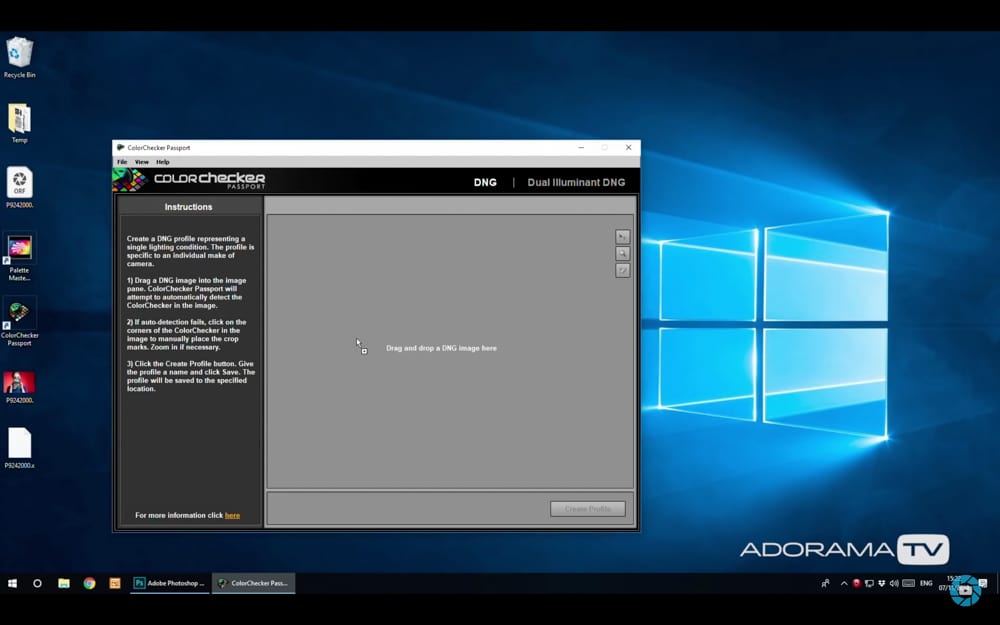Click the Create Profile button
Screen dimensions: 1000x625
pos(588,509)
